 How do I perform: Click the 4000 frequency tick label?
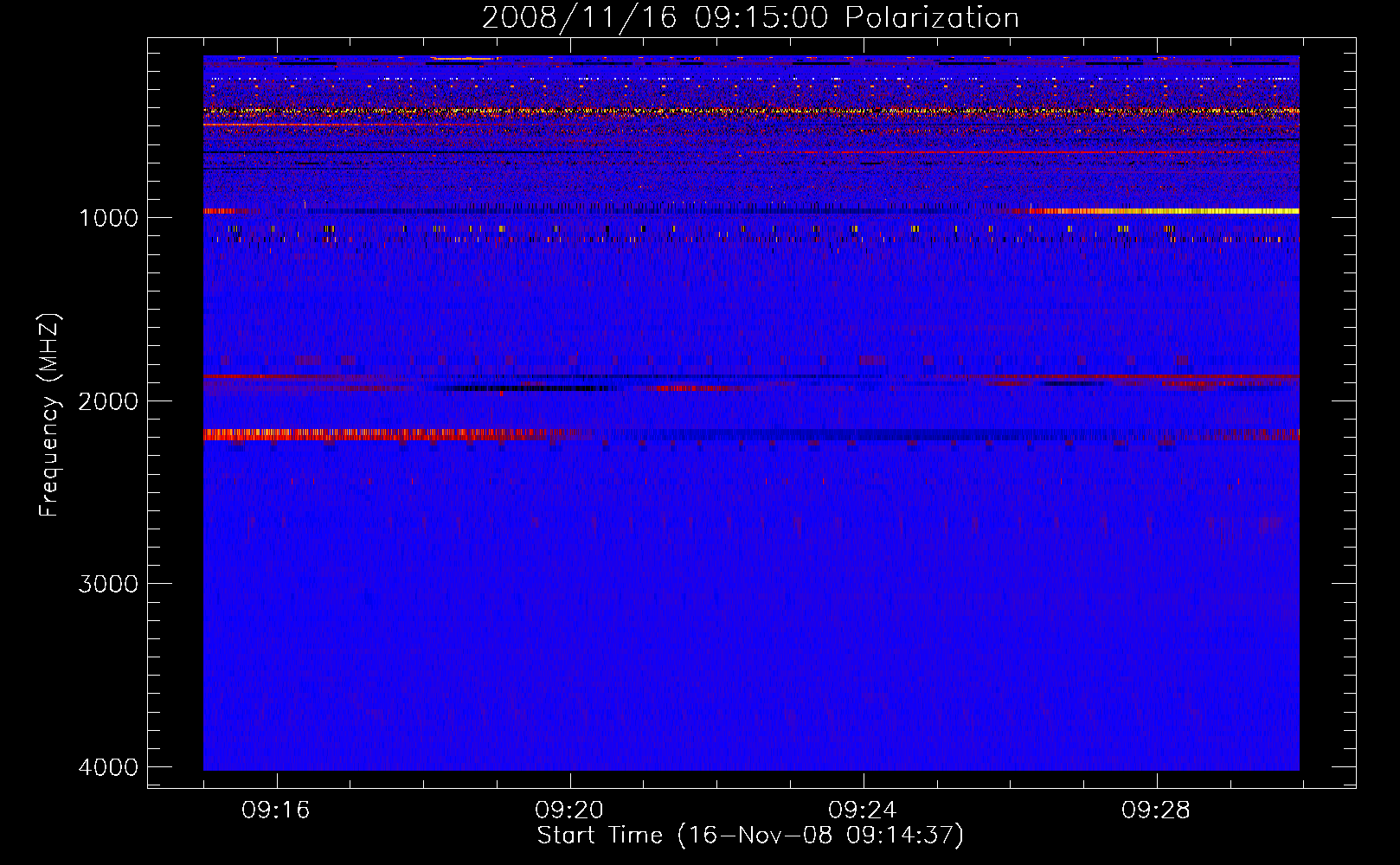click(x=108, y=767)
